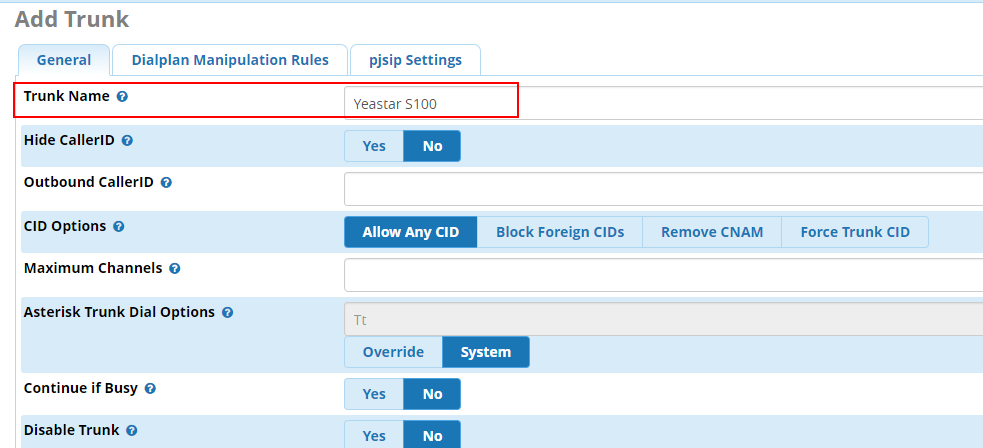The image size is (983, 448).
Task: Switch to Dialplan Manipulation Rules tab
Action: pos(230,60)
